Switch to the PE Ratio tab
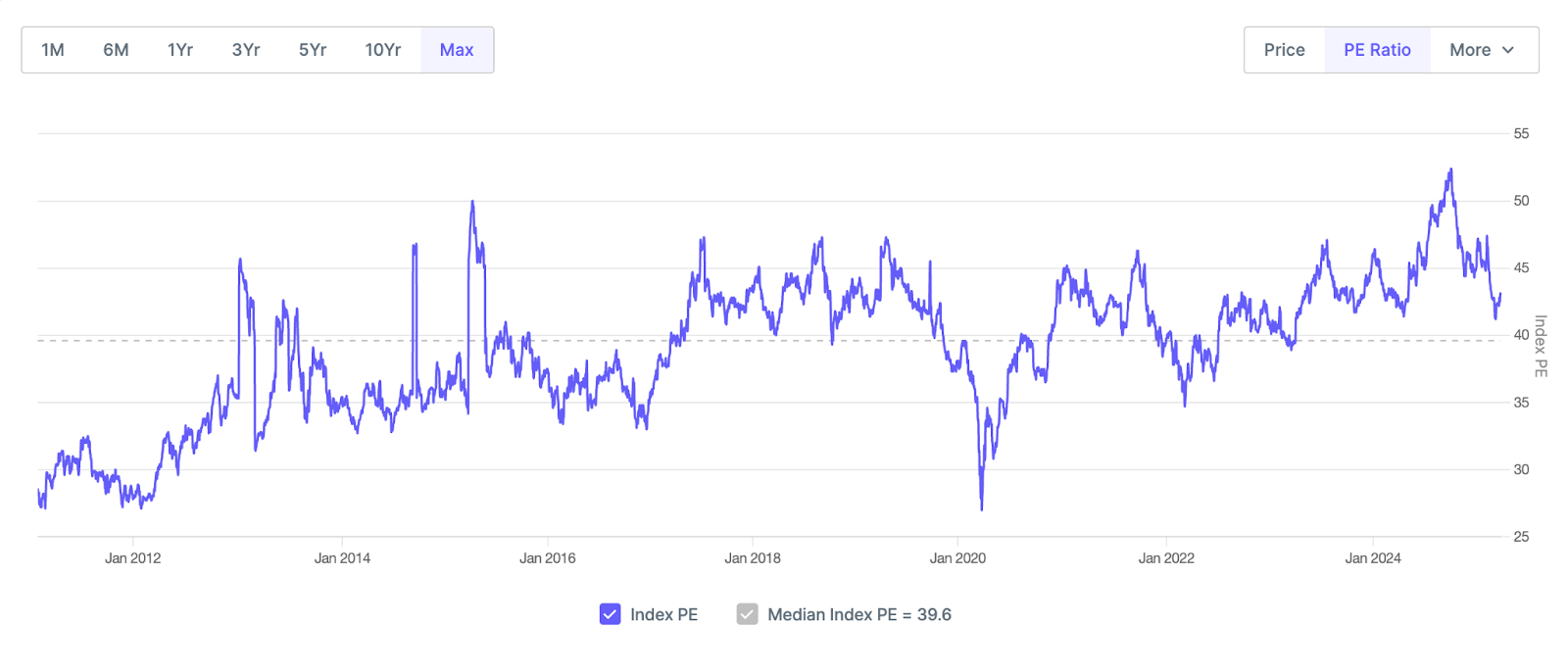The height and width of the screenshot is (671, 1568). tap(1378, 49)
